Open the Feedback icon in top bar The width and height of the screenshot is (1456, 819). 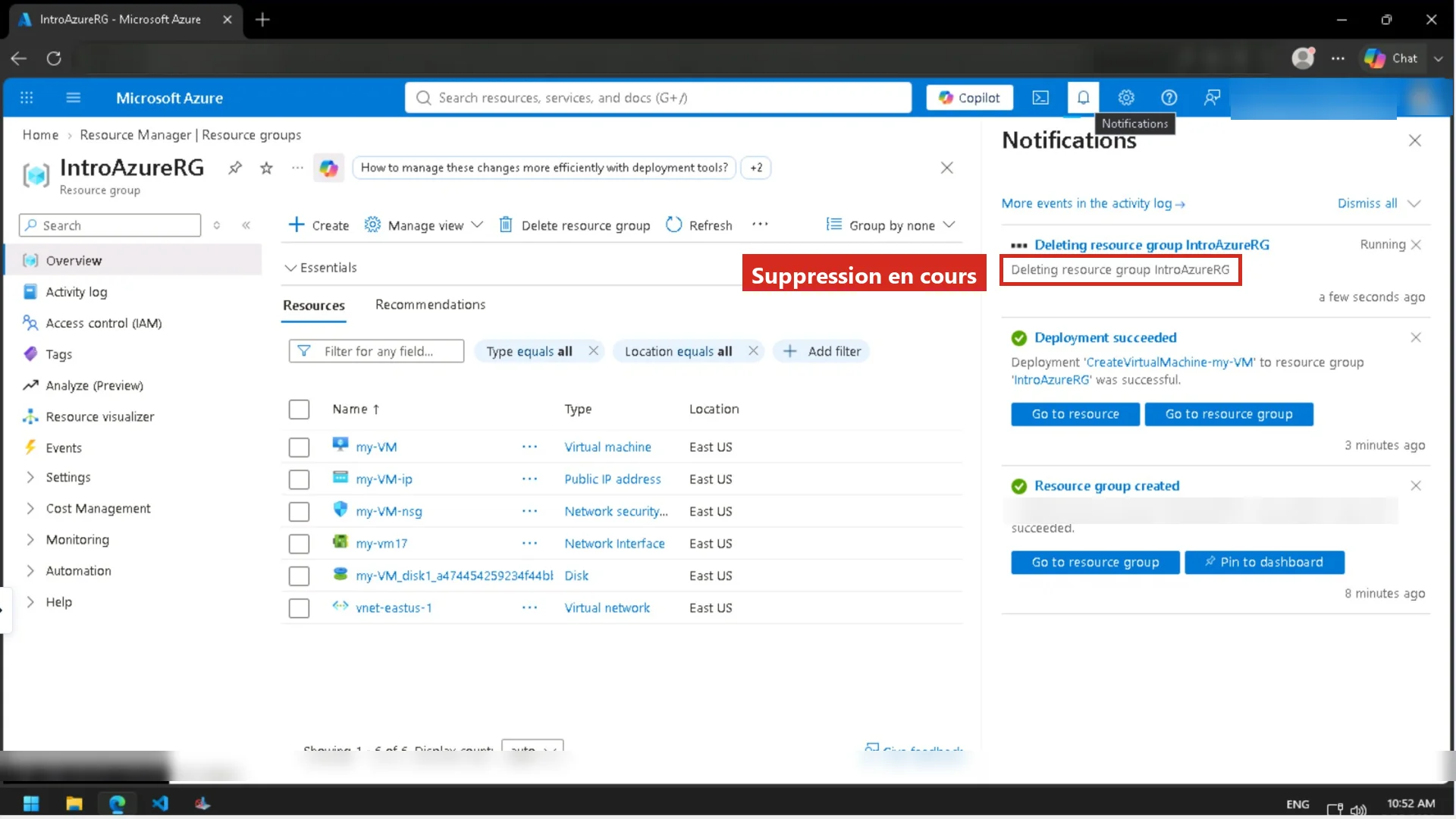tap(1212, 98)
